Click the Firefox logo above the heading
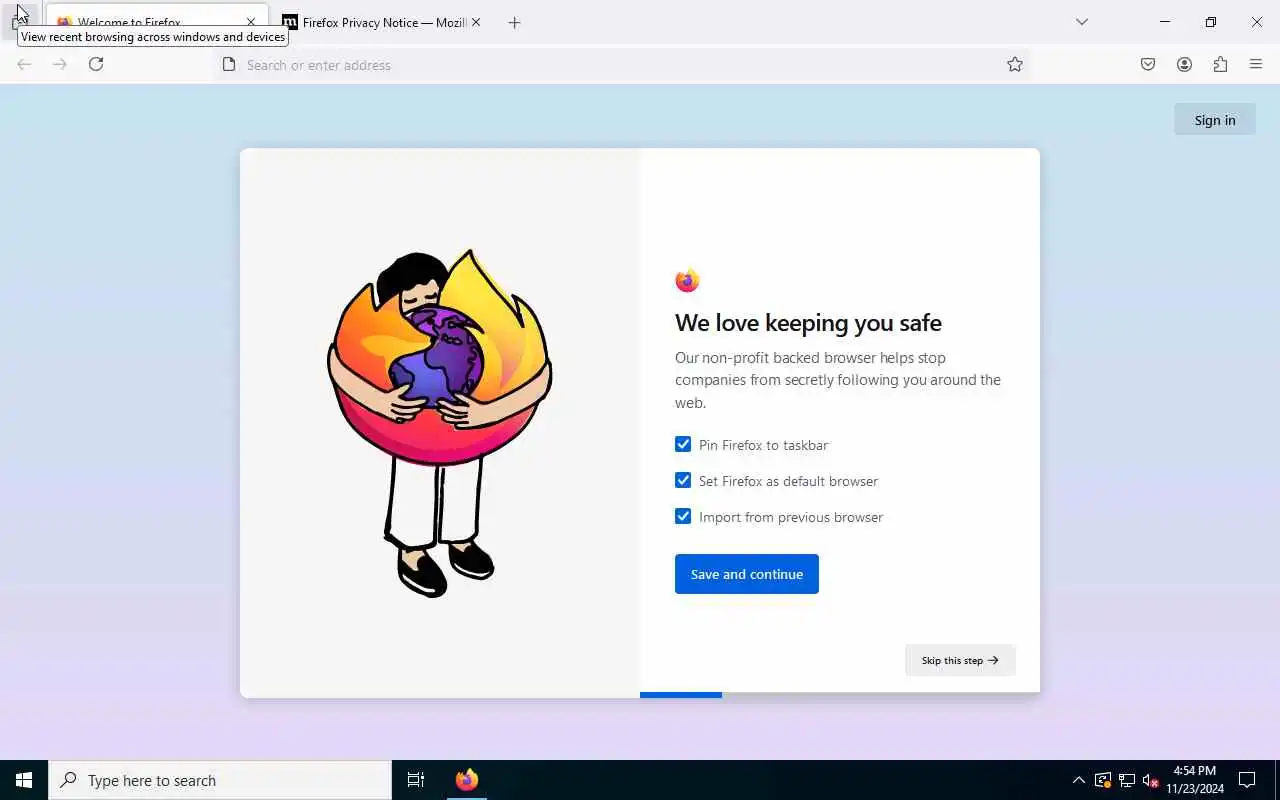The image size is (1280, 800). (687, 281)
